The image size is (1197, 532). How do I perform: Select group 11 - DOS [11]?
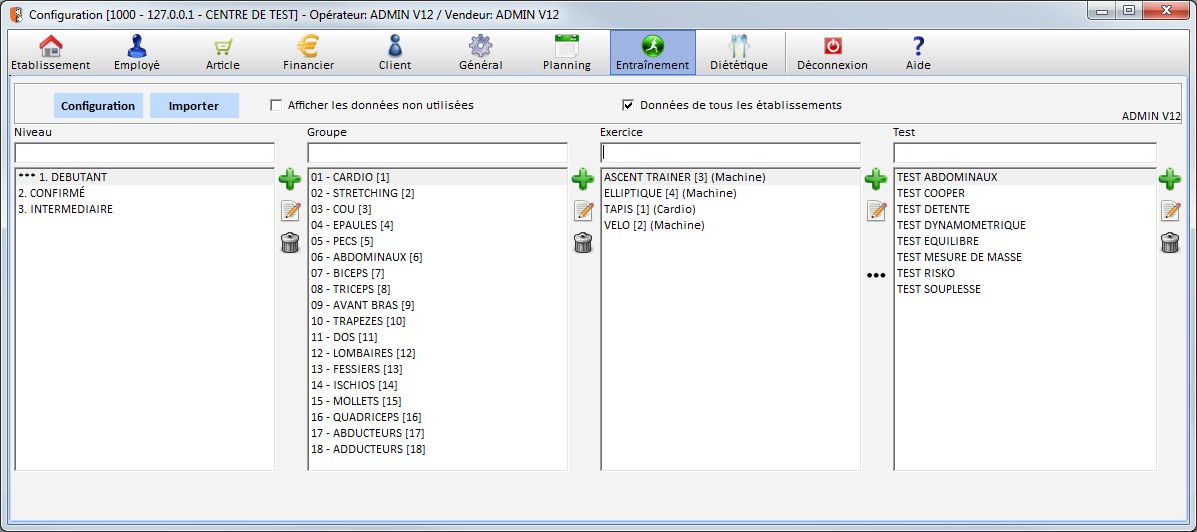(437, 337)
